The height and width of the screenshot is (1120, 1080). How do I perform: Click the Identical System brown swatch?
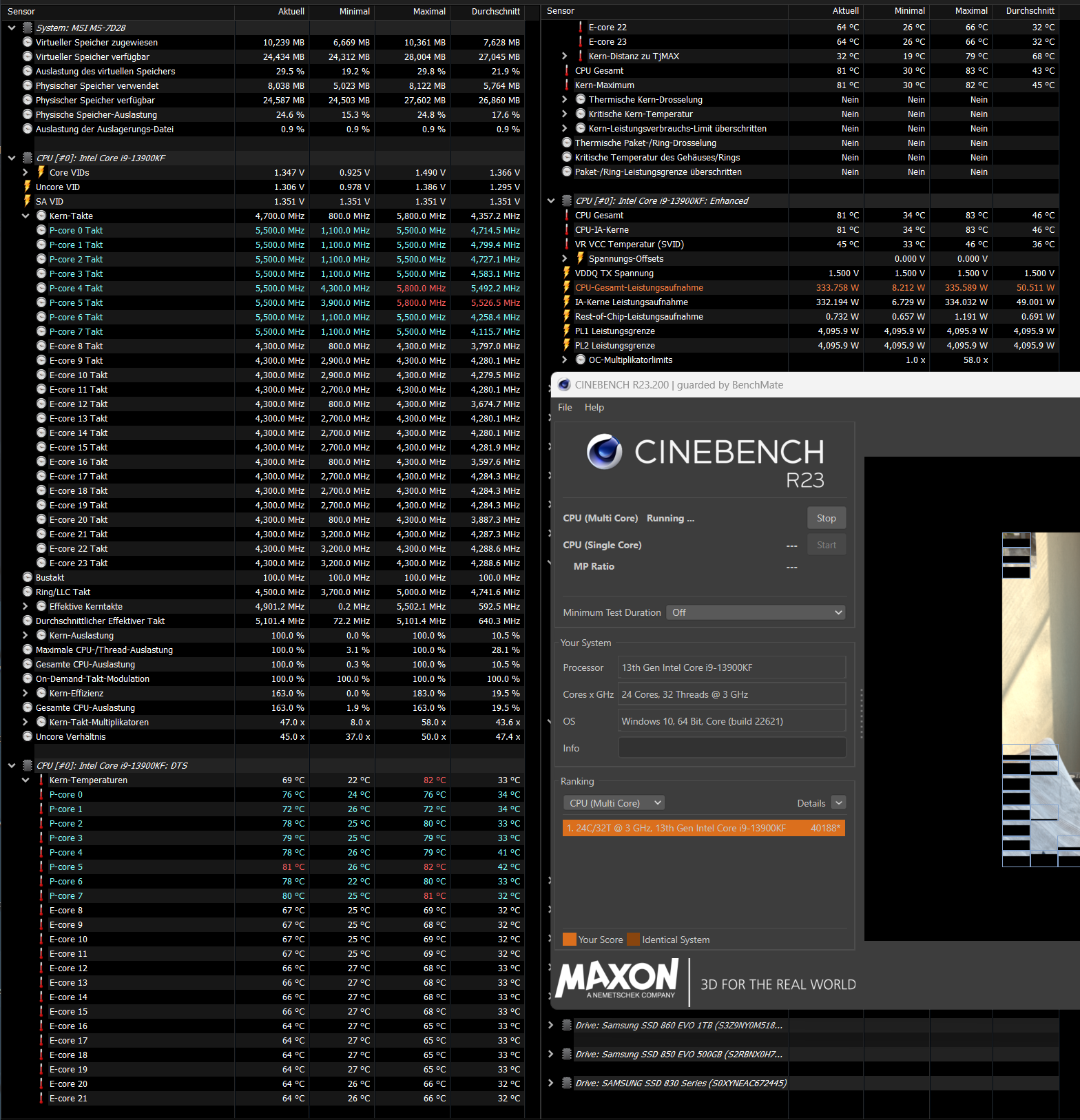(633, 940)
